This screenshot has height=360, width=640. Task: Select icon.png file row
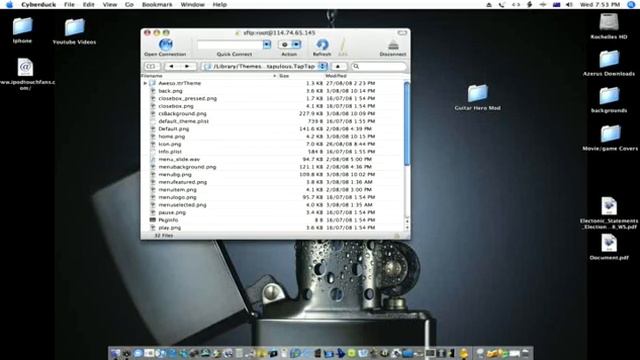(272, 144)
